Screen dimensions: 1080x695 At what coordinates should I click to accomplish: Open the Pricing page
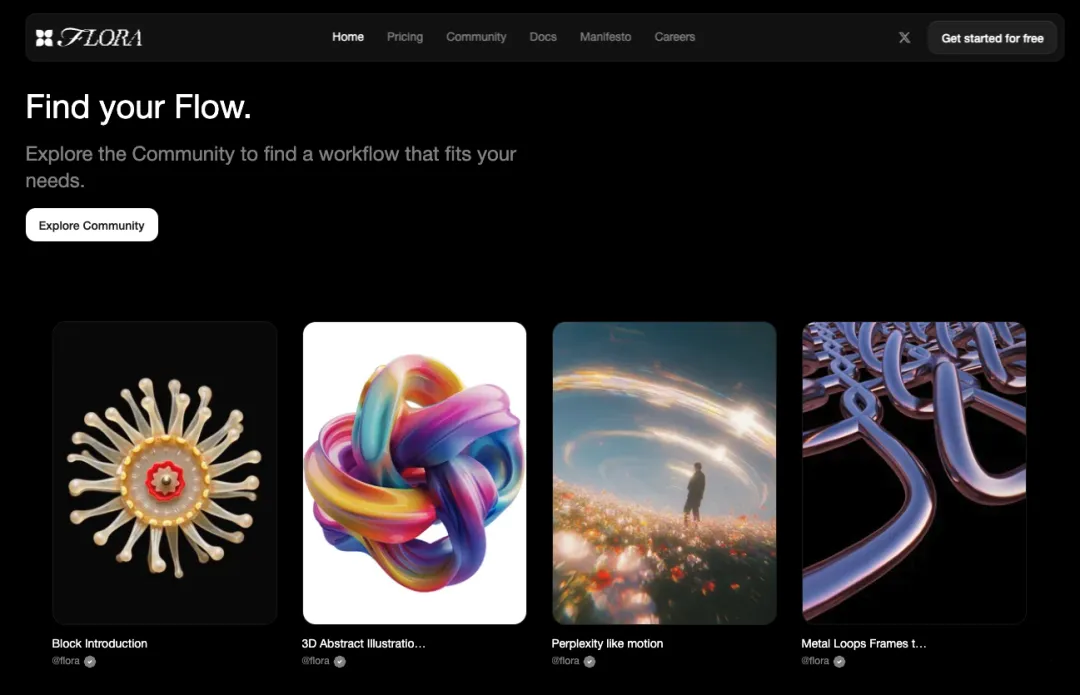coord(405,37)
